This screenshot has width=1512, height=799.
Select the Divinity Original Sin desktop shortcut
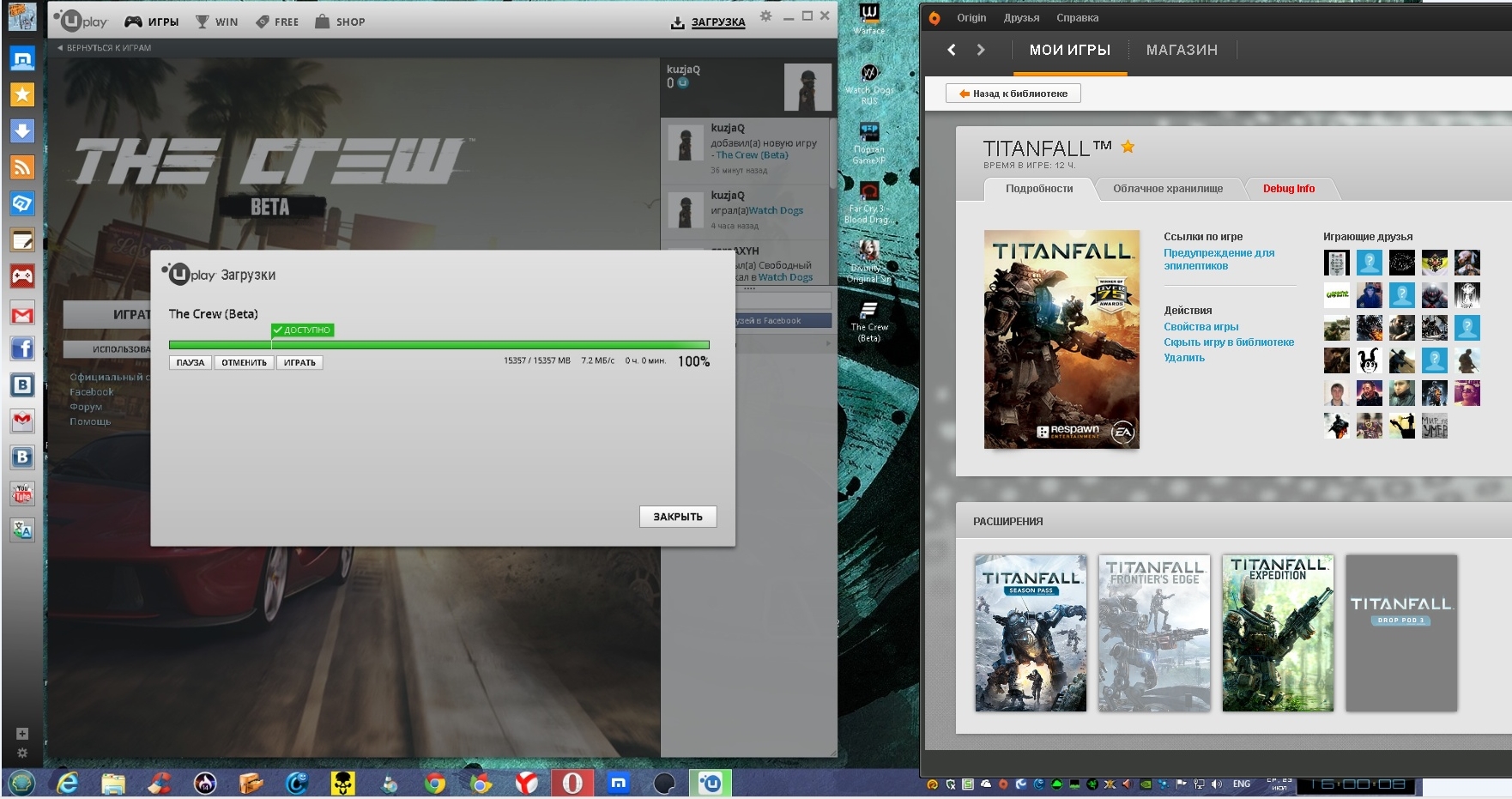coord(869,261)
